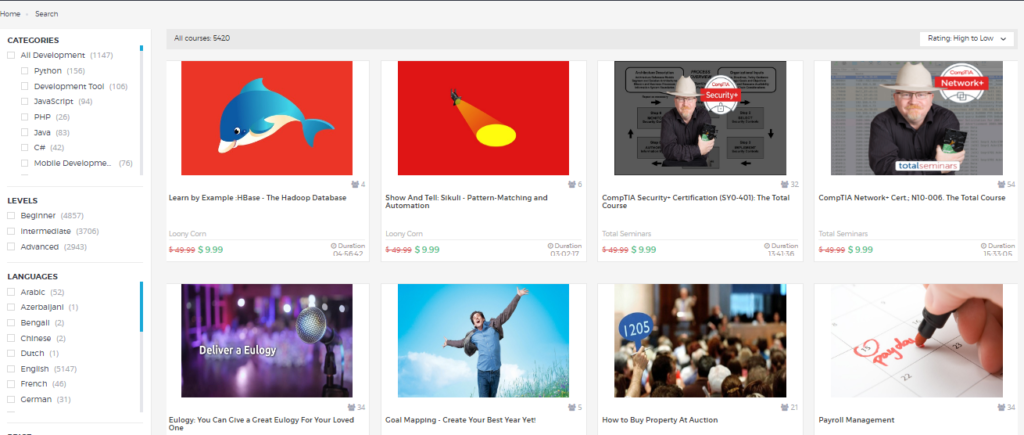Toggle the Advanced level filter
Viewport: 1024px width, 435px height.
tap(11, 246)
